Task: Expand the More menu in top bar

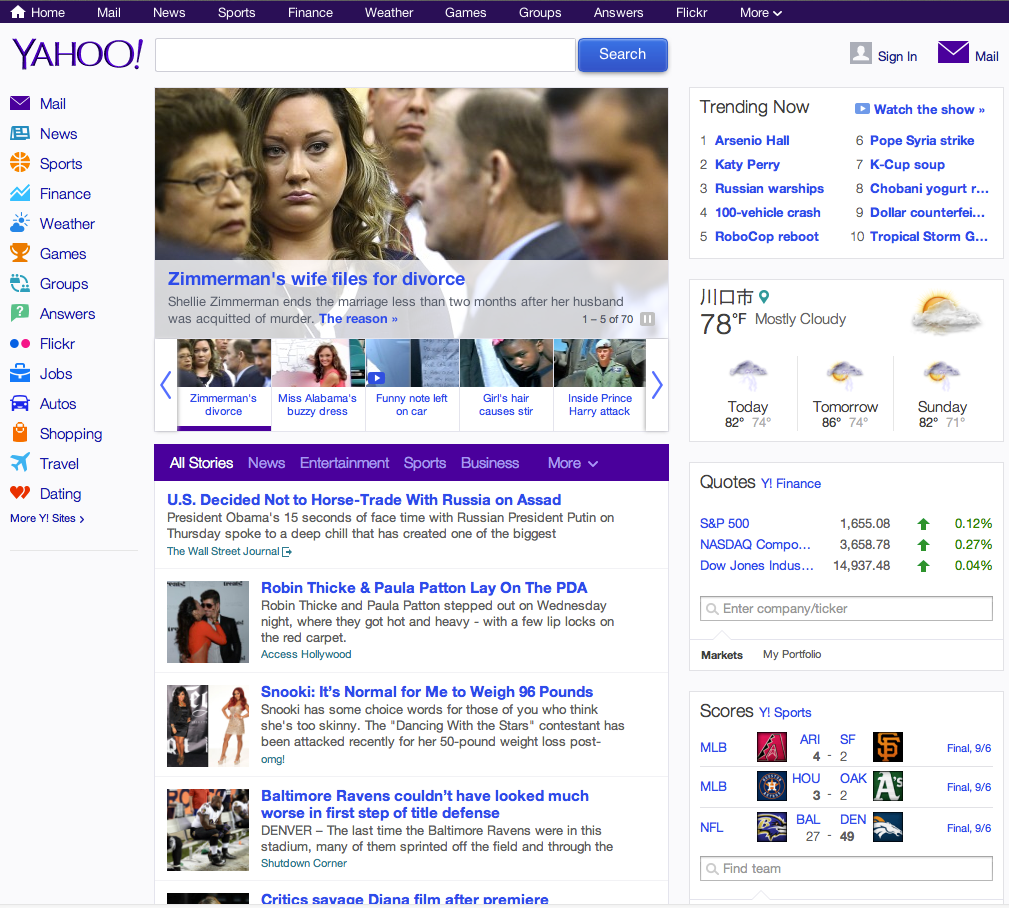Action: [761, 12]
